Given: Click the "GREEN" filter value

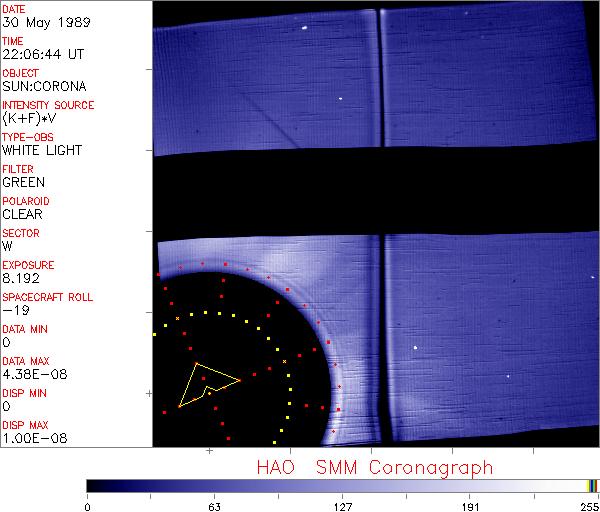Looking at the screenshot, I should [x=22, y=182].
